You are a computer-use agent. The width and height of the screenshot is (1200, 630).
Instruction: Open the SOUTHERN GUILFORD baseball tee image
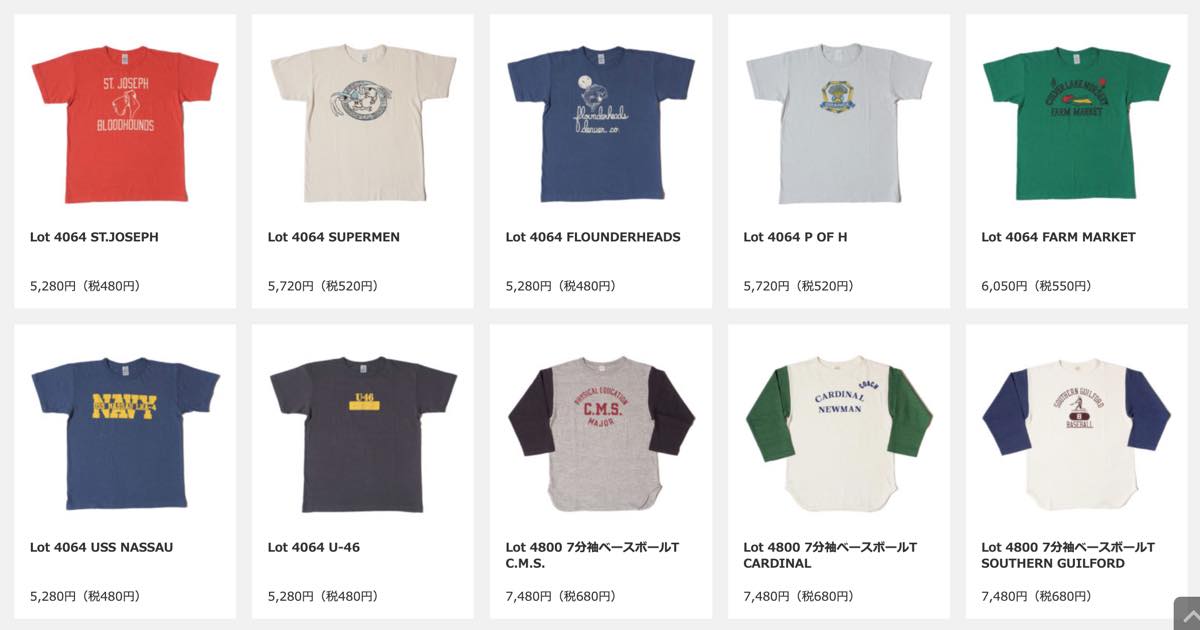tap(1077, 434)
